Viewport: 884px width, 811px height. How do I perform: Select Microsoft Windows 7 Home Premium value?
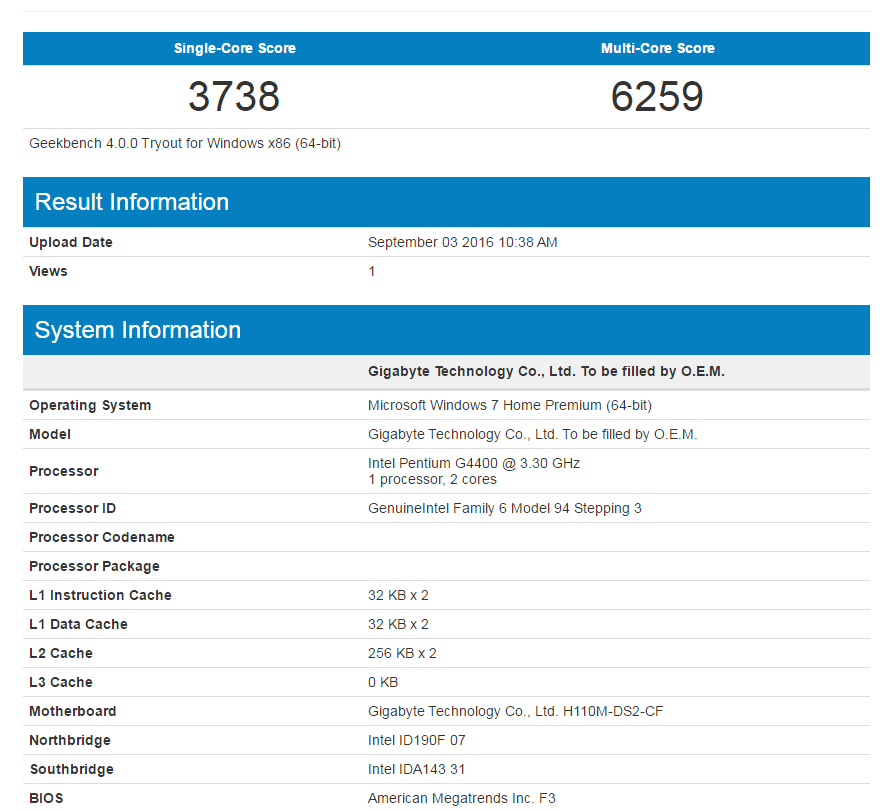pos(510,406)
